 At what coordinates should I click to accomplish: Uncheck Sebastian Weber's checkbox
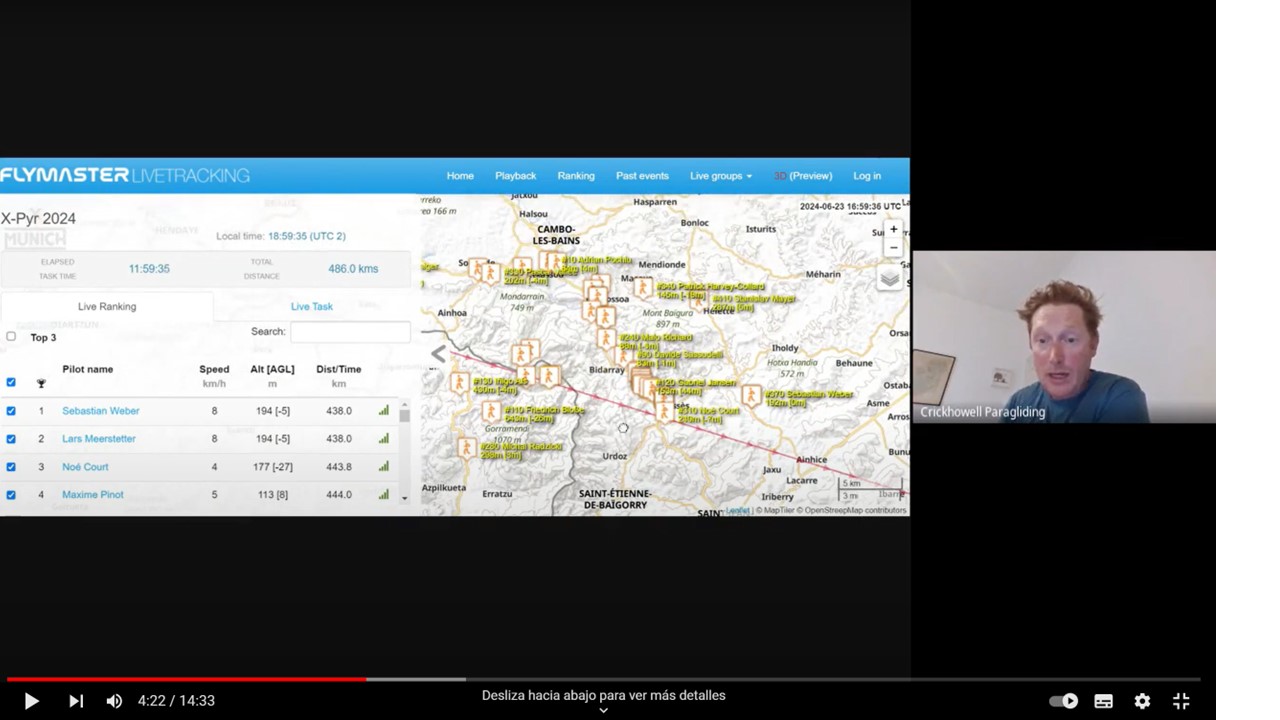click(11, 411)
